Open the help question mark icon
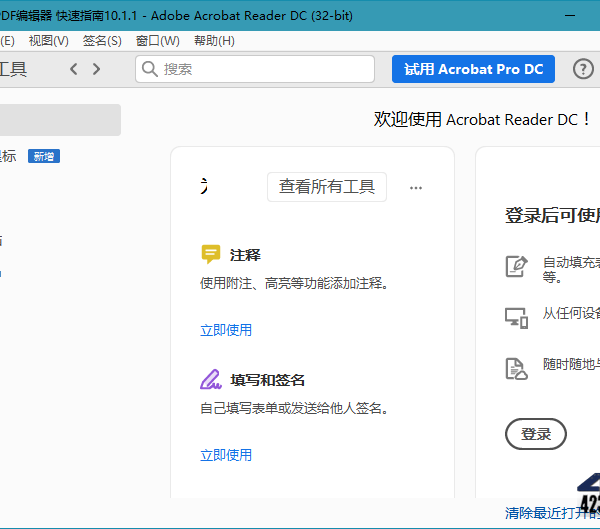 coord(583,69)
